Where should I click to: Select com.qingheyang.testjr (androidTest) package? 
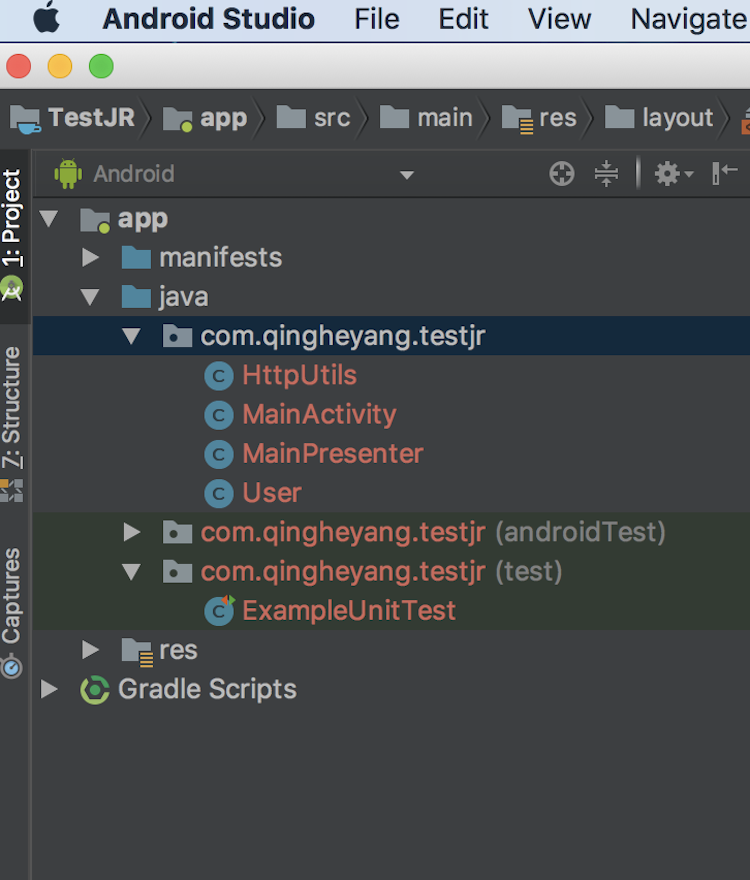click(x=433, y=533)
